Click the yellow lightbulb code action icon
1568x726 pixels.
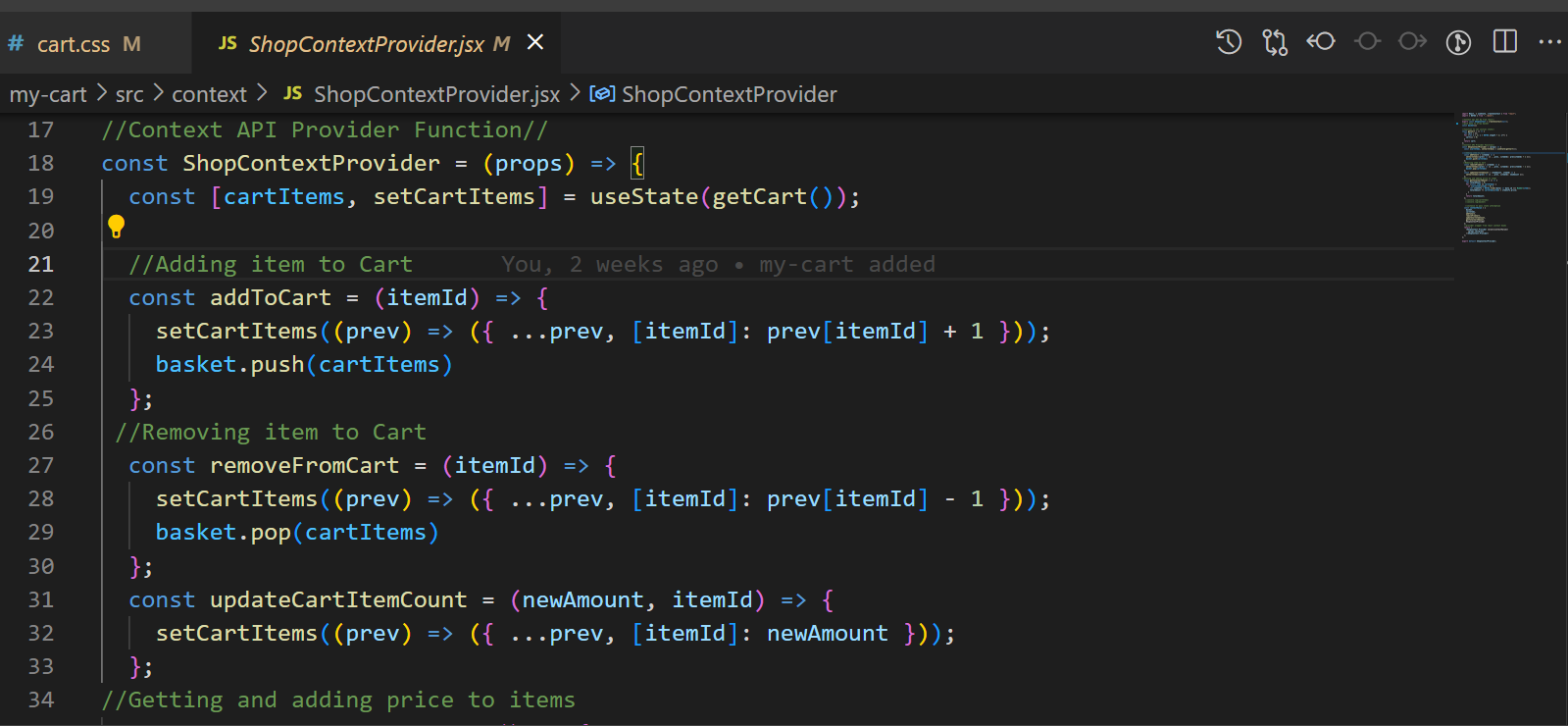tap(116, 227)
